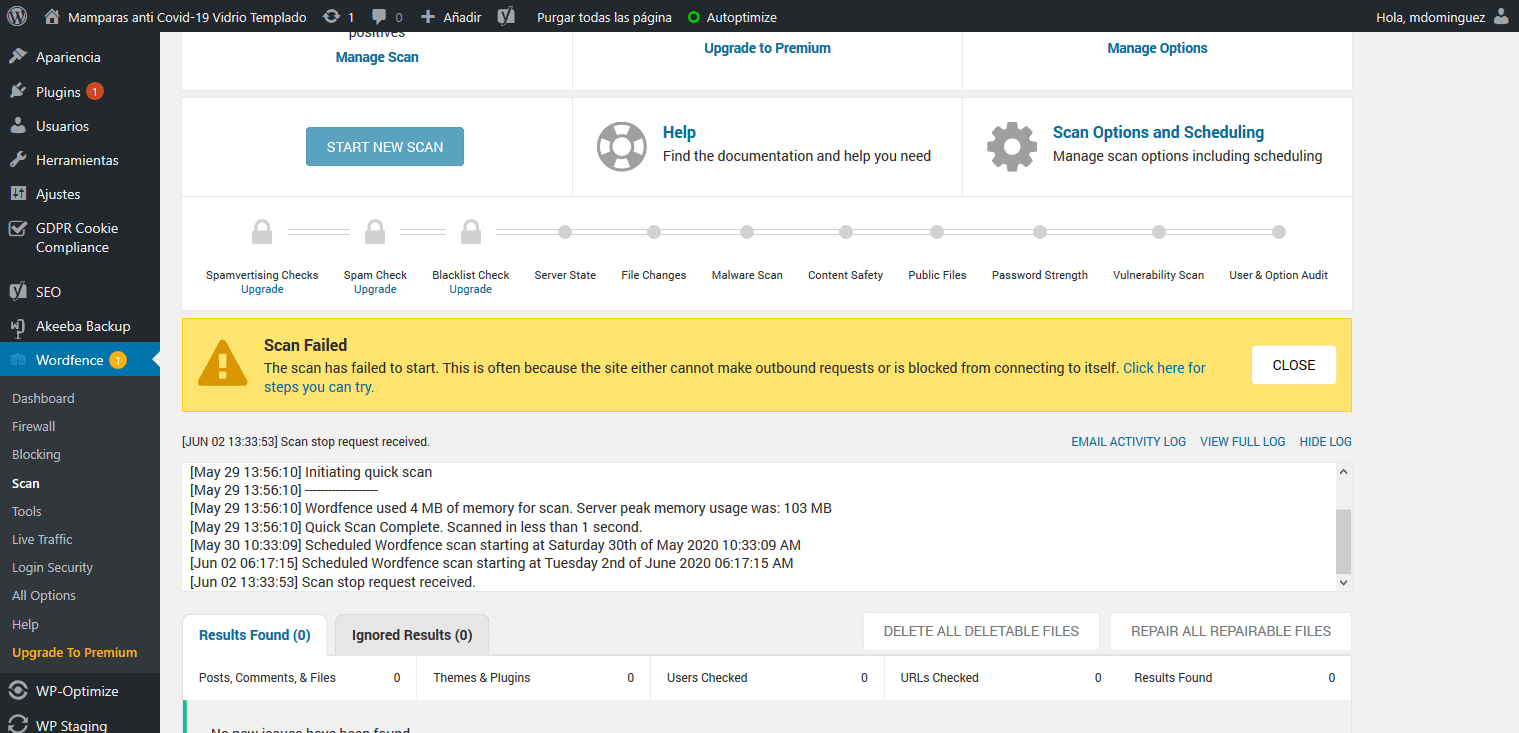The image size is (1519, 733).
Task: Click the Plugins plug icon
Action: pos(18,91)
